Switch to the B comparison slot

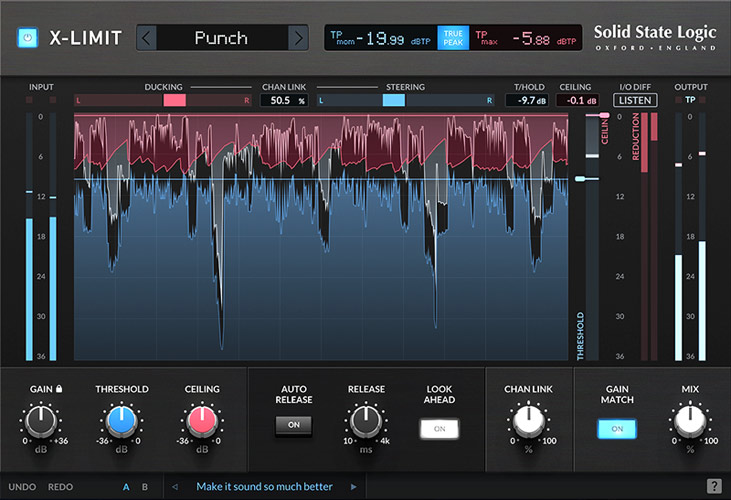(144, 487)
